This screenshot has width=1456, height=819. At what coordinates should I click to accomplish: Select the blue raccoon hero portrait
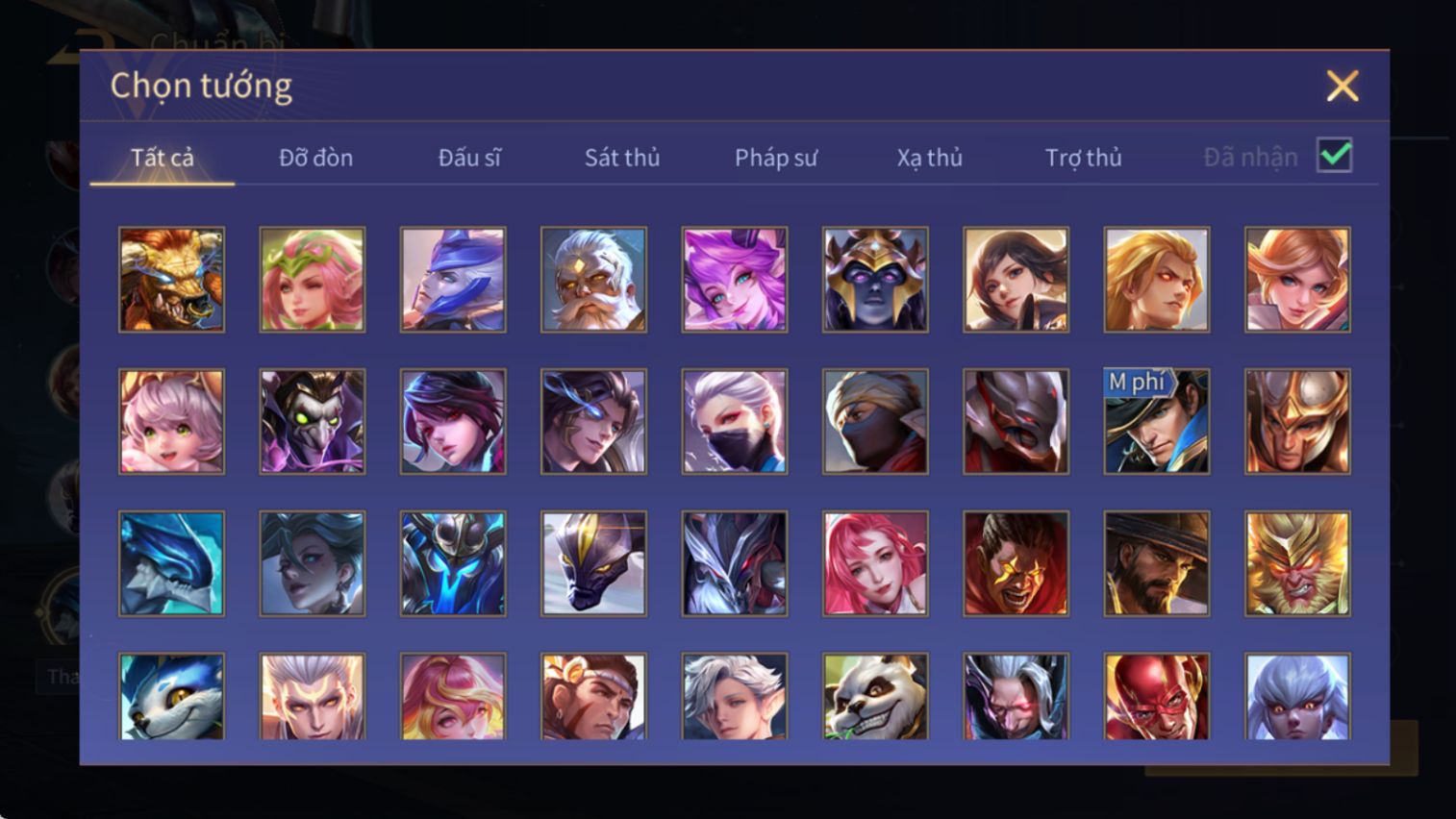171,696
